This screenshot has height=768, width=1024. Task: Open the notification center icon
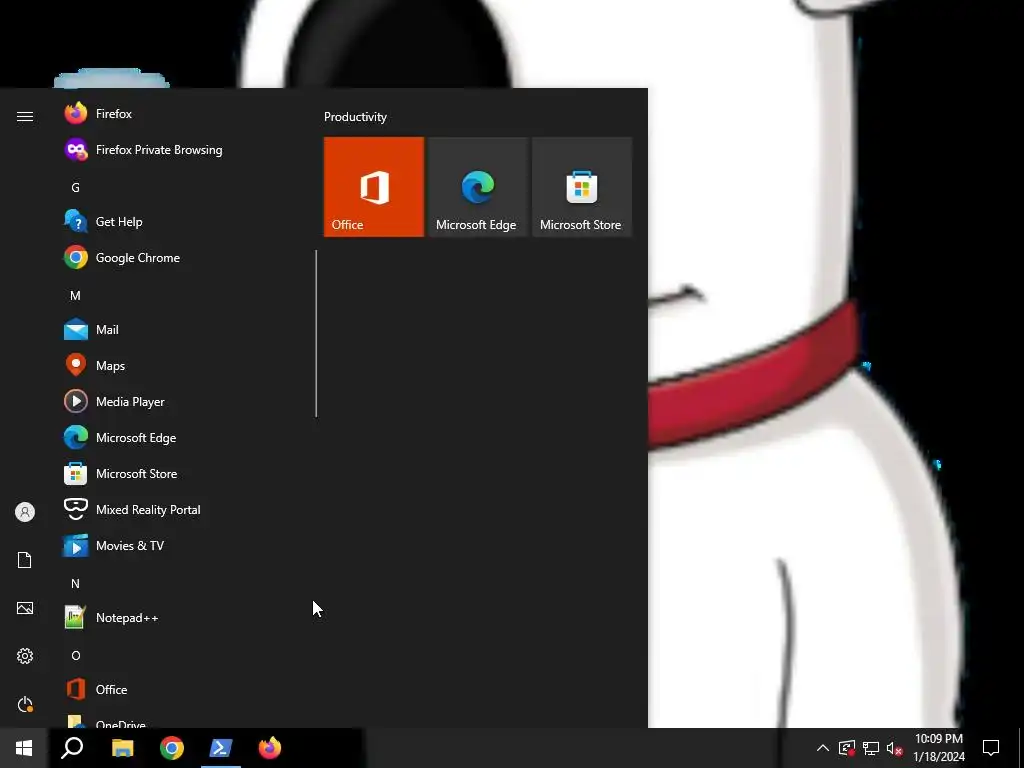991,748
